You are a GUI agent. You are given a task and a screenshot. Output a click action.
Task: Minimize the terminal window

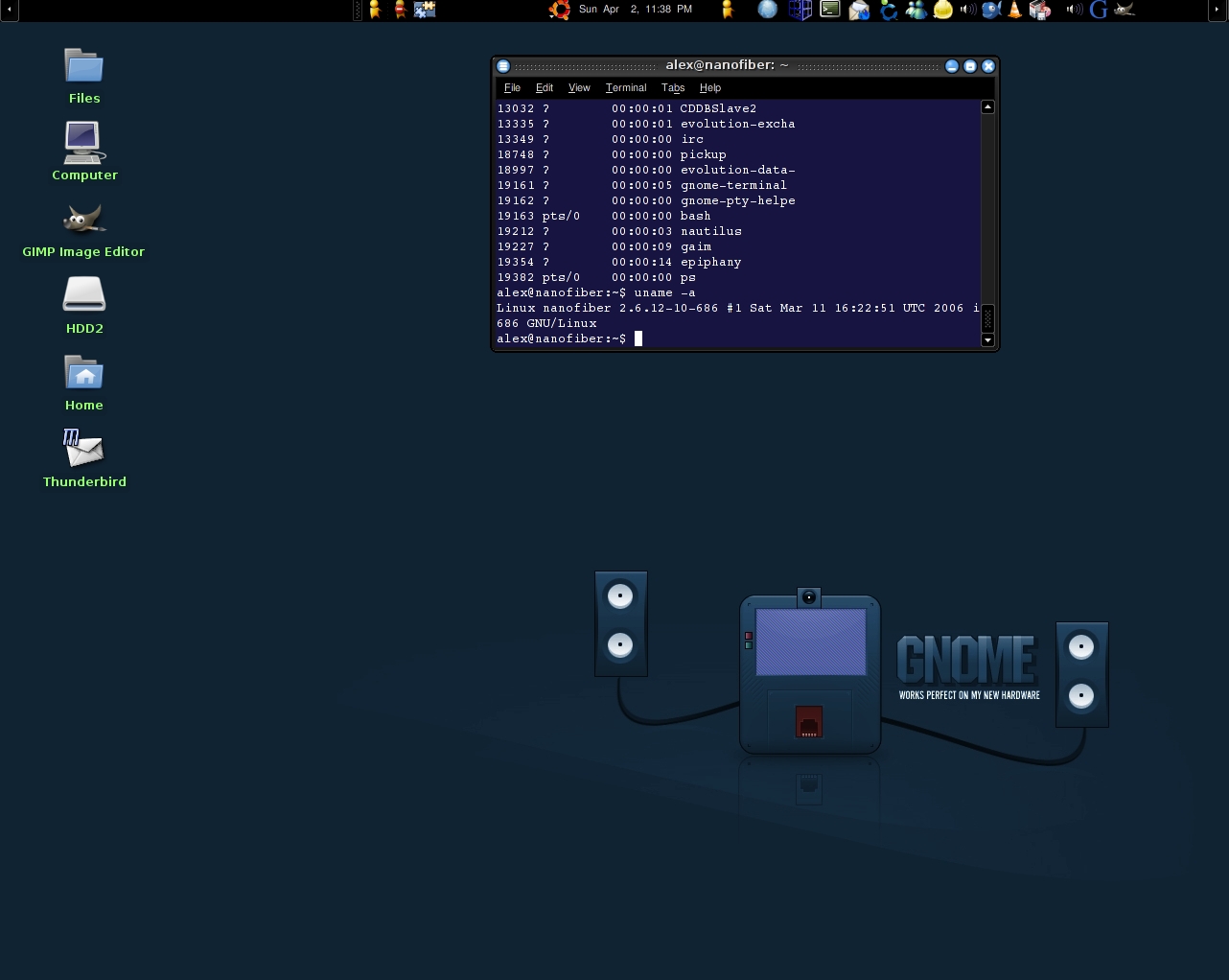coord(952,66)
